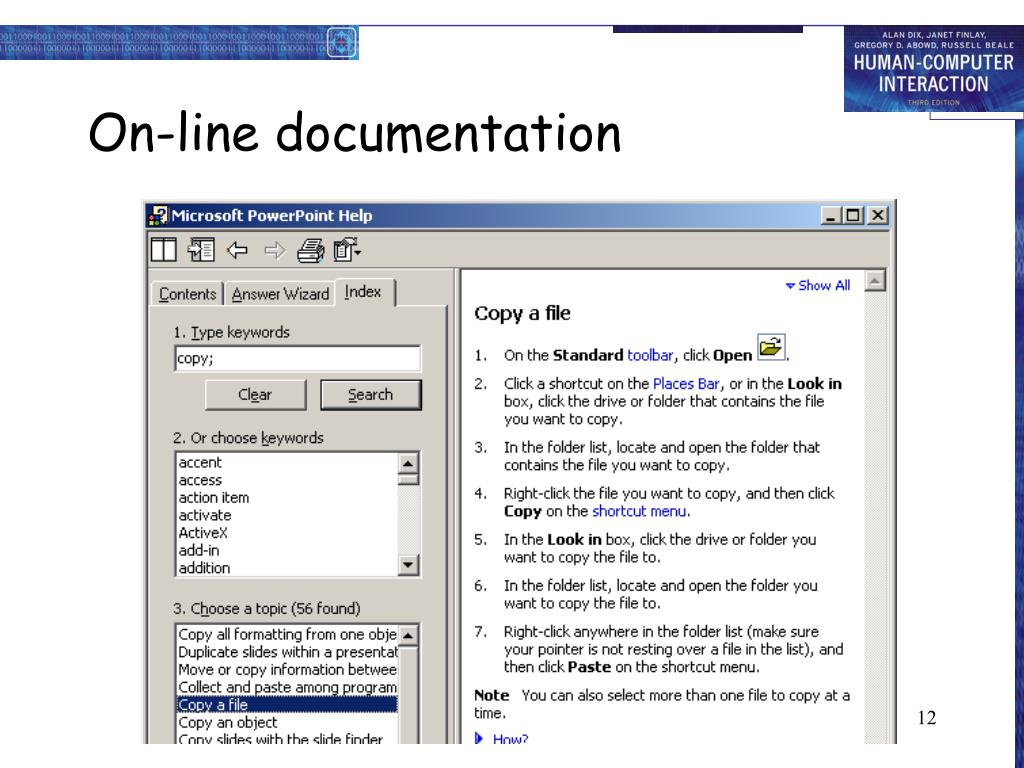Click the PowerPoint Help title bar icon
The image size is (1024, 768).
pyautogui.click(x=158, y=216)
